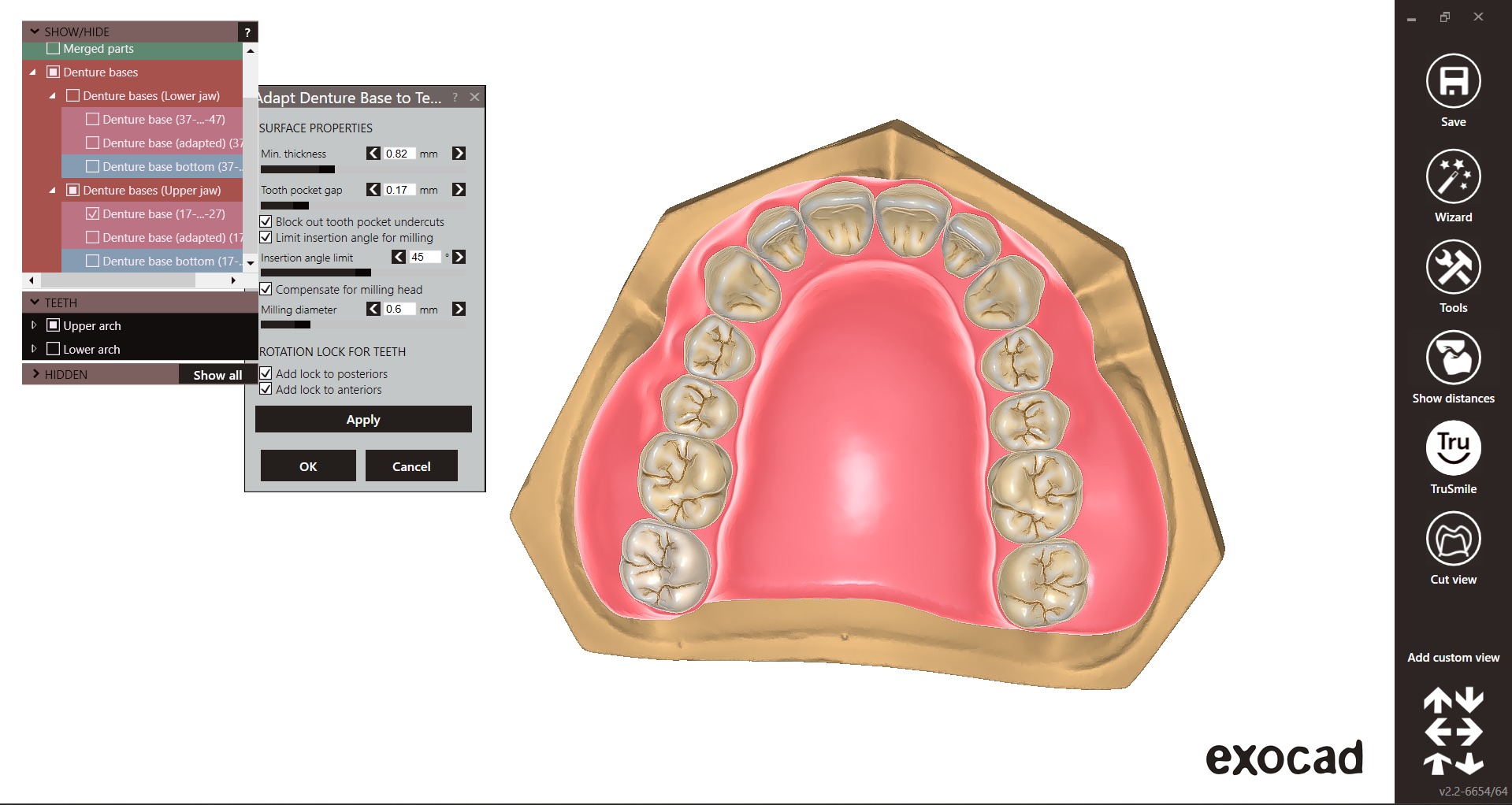Image resolution: width=1512 pixels, height=805 pixels.
Task: Click Show all button
Action: point(217,375)
